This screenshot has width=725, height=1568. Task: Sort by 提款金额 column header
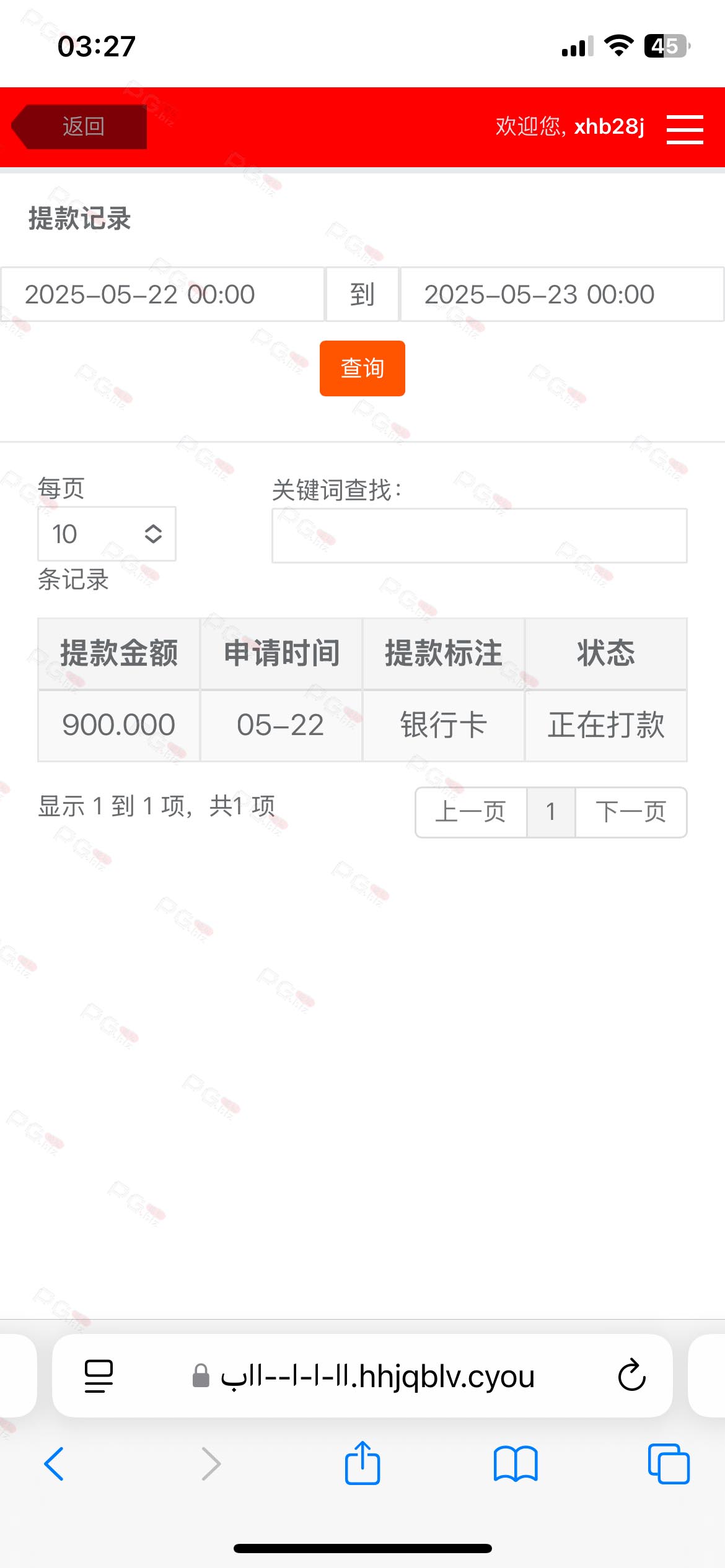(119, 653)
